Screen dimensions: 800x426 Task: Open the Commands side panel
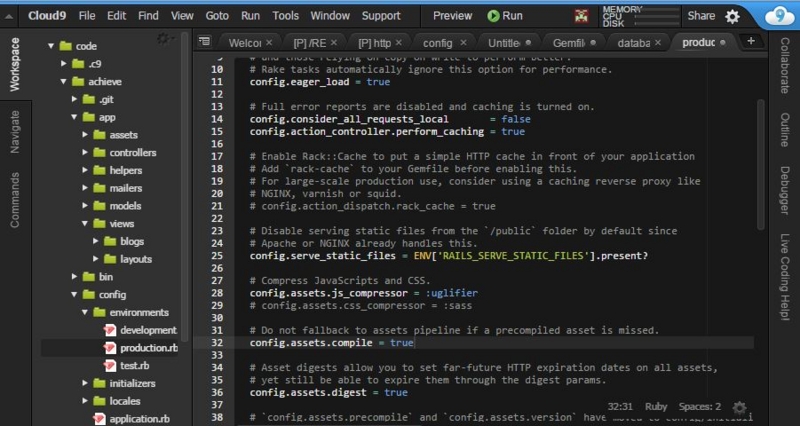pyautogui.click(x=15, y=200)
